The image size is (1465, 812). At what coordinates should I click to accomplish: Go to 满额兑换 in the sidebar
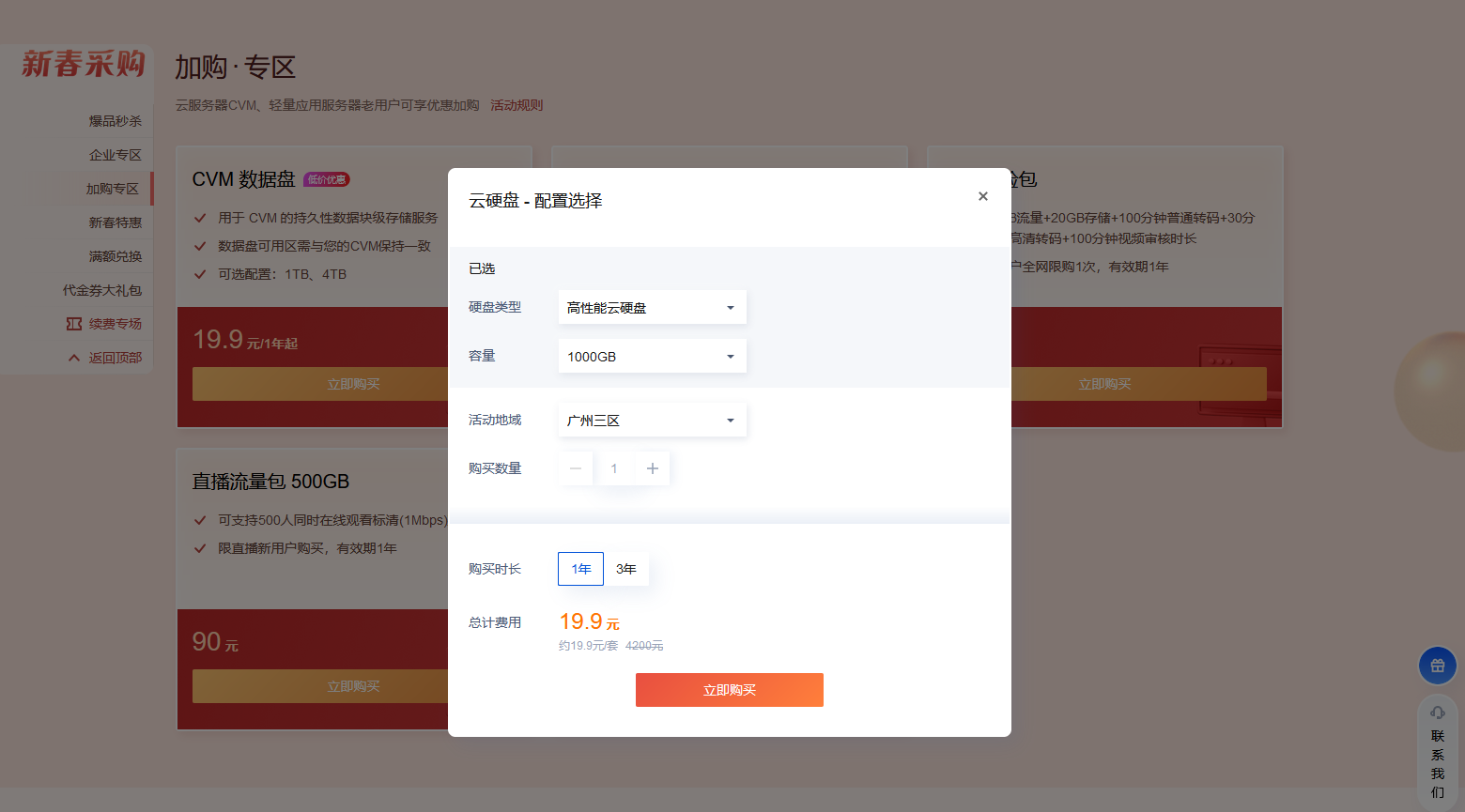point(116,256)
